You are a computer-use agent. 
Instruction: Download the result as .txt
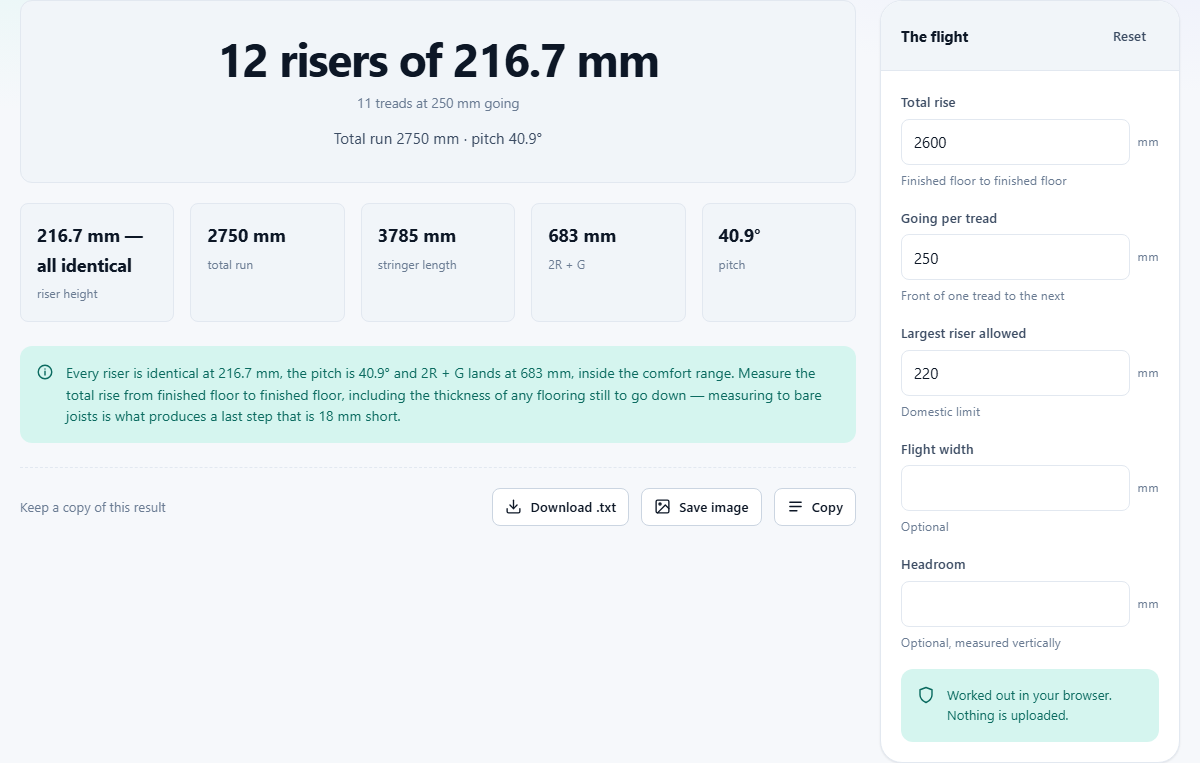click(x=560, y=507)
